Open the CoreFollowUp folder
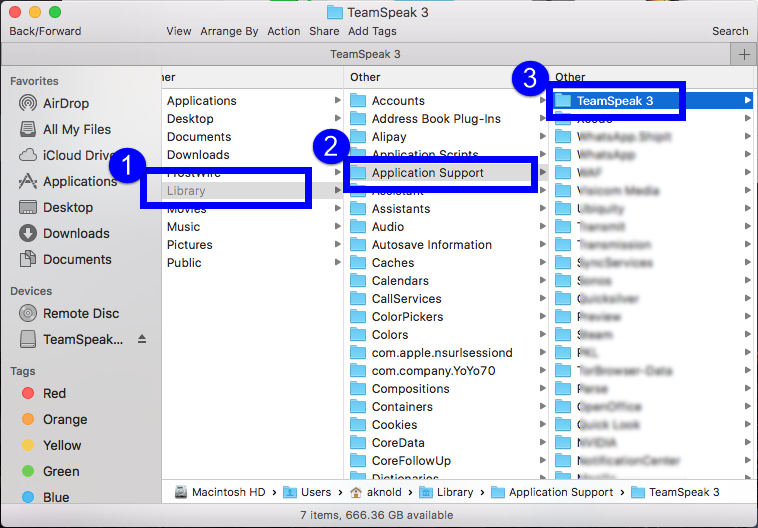The height and width of the screenshot is (528, 758). click(x=446, y=461)
